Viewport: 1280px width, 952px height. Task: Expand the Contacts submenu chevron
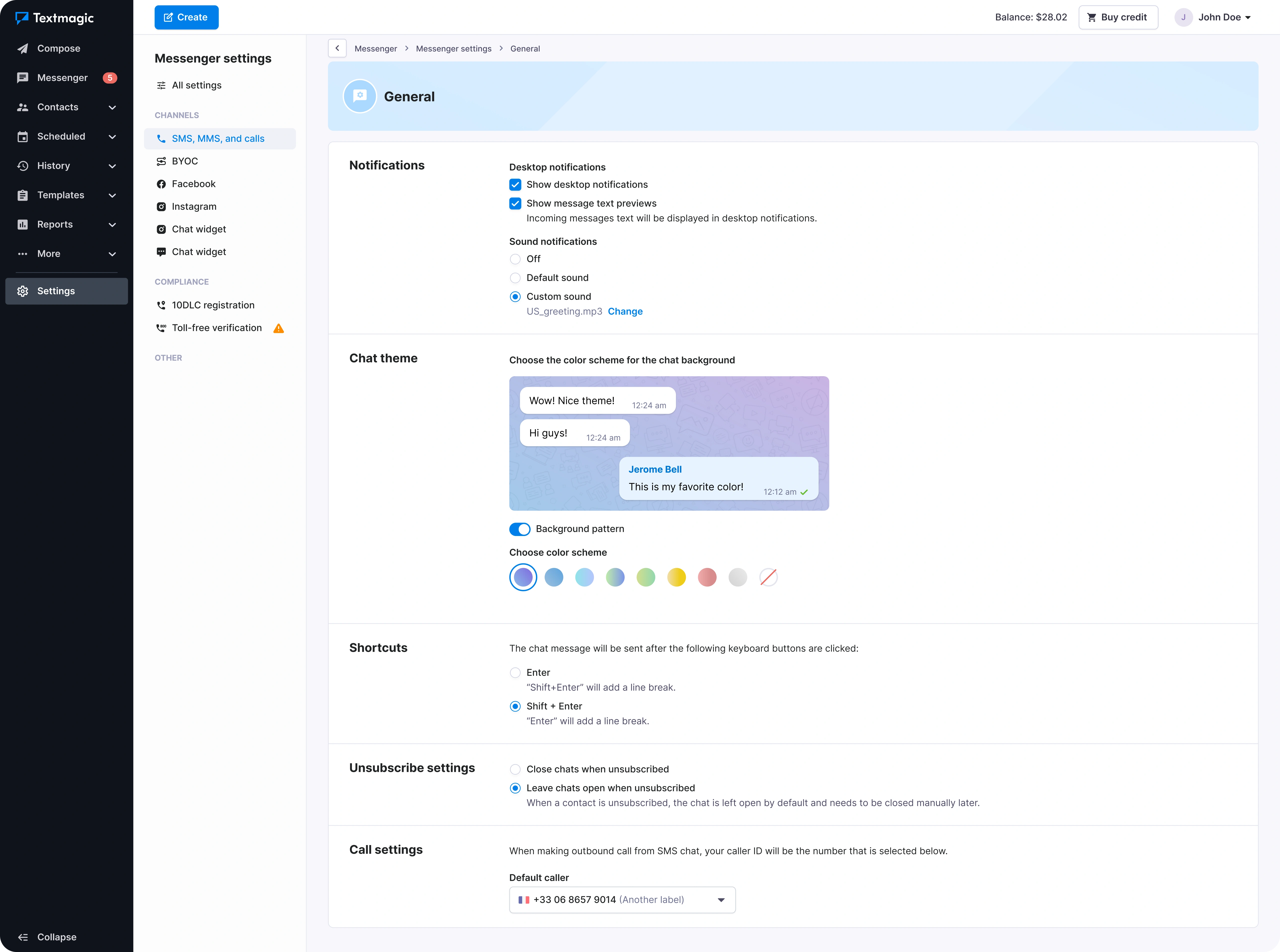[112, 108]
